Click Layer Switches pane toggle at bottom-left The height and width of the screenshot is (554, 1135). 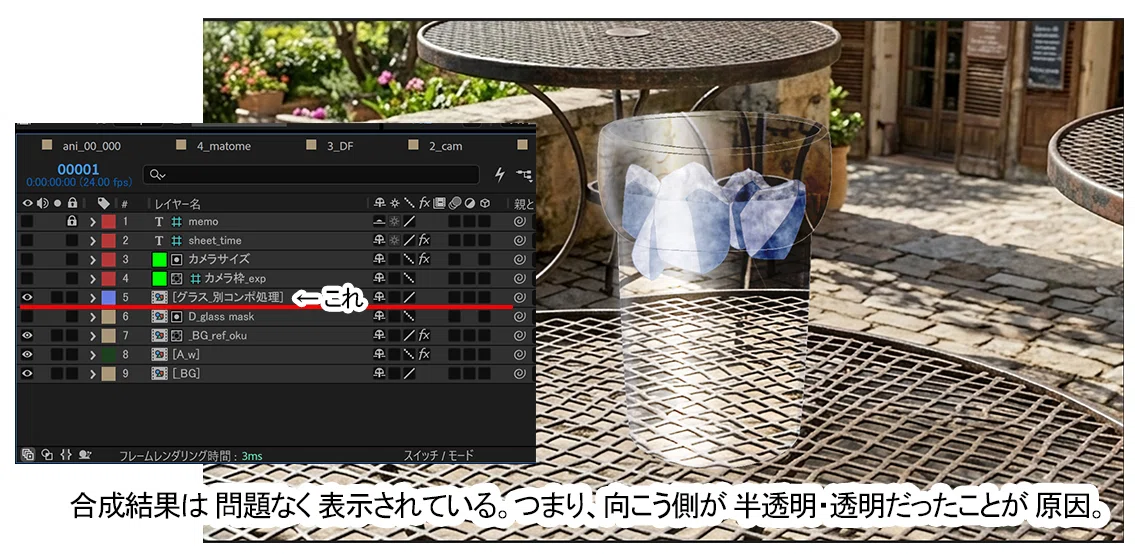pyautogui.click(x=28, y=455)
